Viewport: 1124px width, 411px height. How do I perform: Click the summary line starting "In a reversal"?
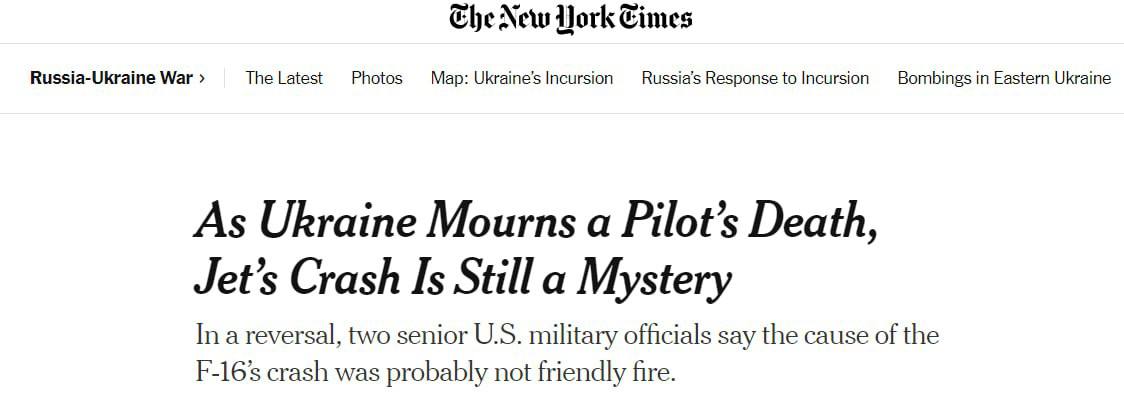tap(566, 334)
